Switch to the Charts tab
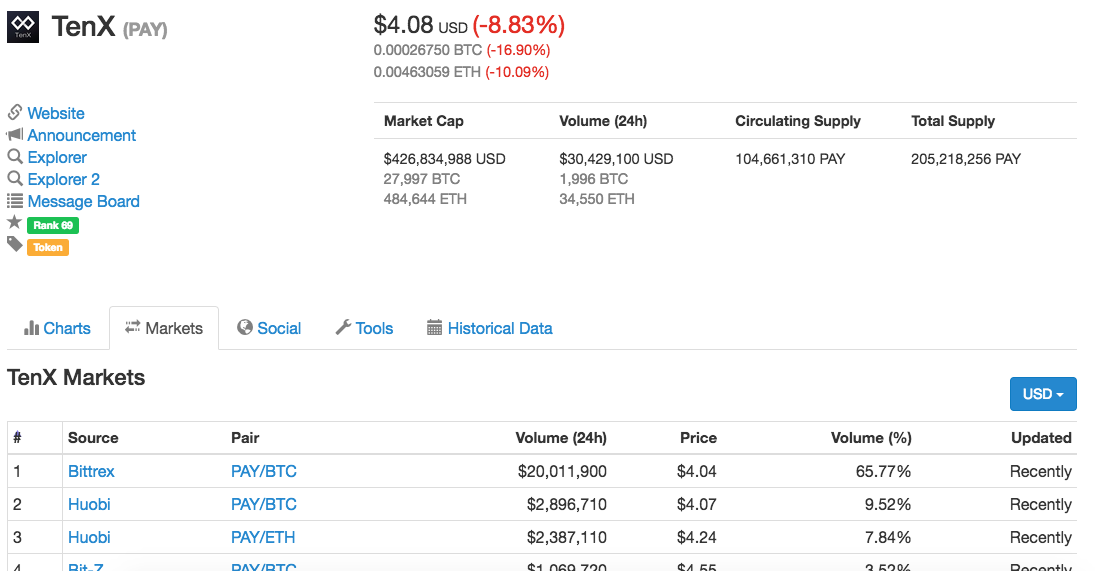 (57, 328)
